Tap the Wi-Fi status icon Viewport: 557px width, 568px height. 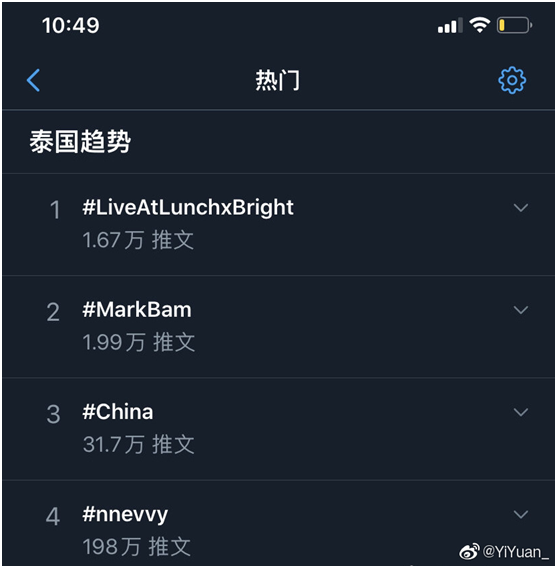point(479,25)
